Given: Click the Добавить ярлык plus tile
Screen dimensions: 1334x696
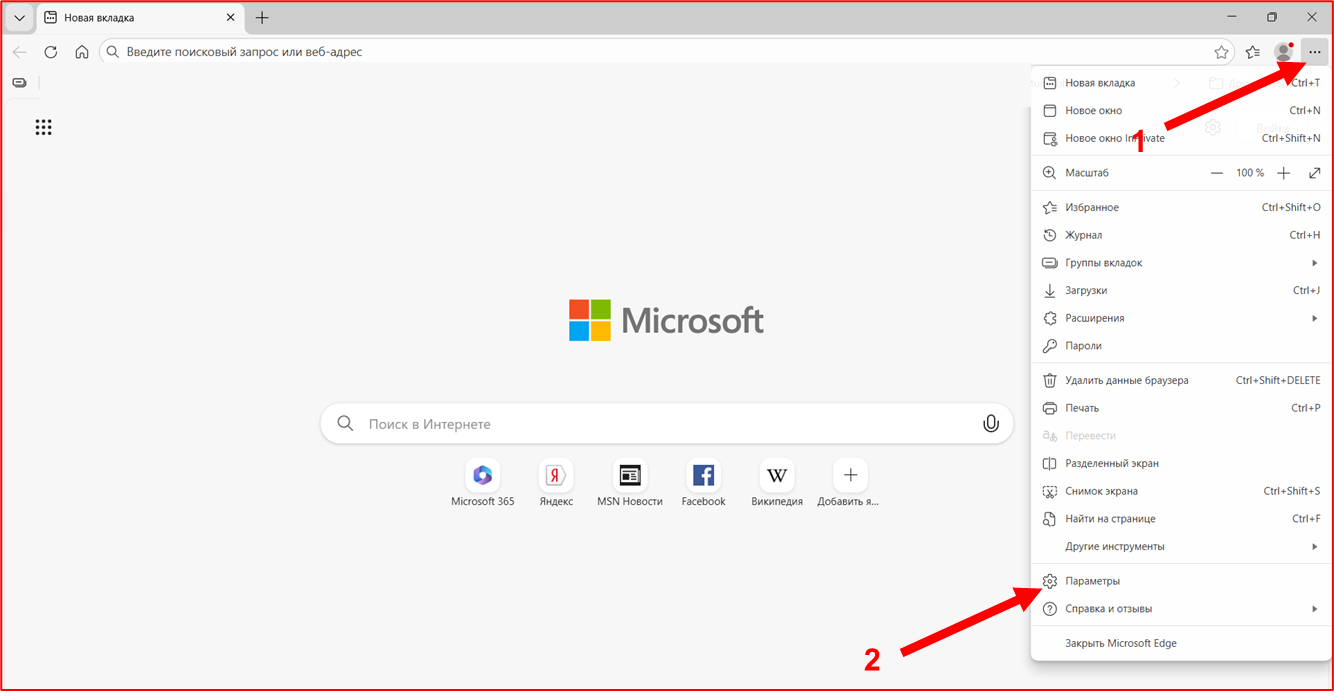Looking at the screenshot, I should coord(850,475).
